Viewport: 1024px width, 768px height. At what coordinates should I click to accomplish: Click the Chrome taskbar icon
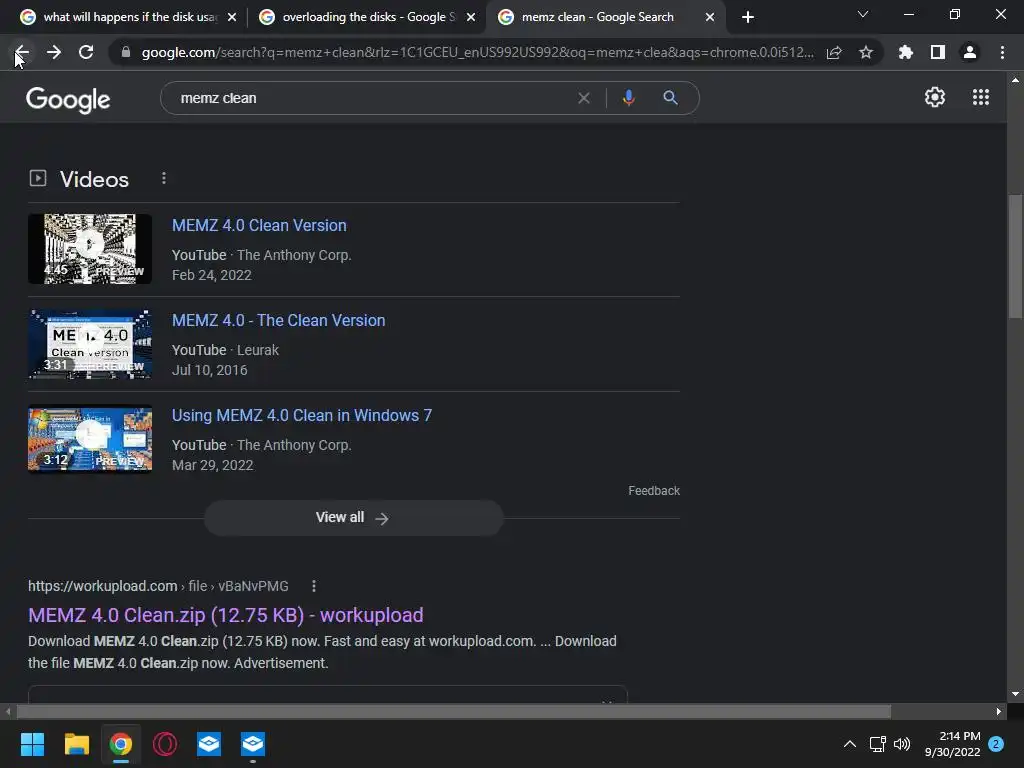121,744
